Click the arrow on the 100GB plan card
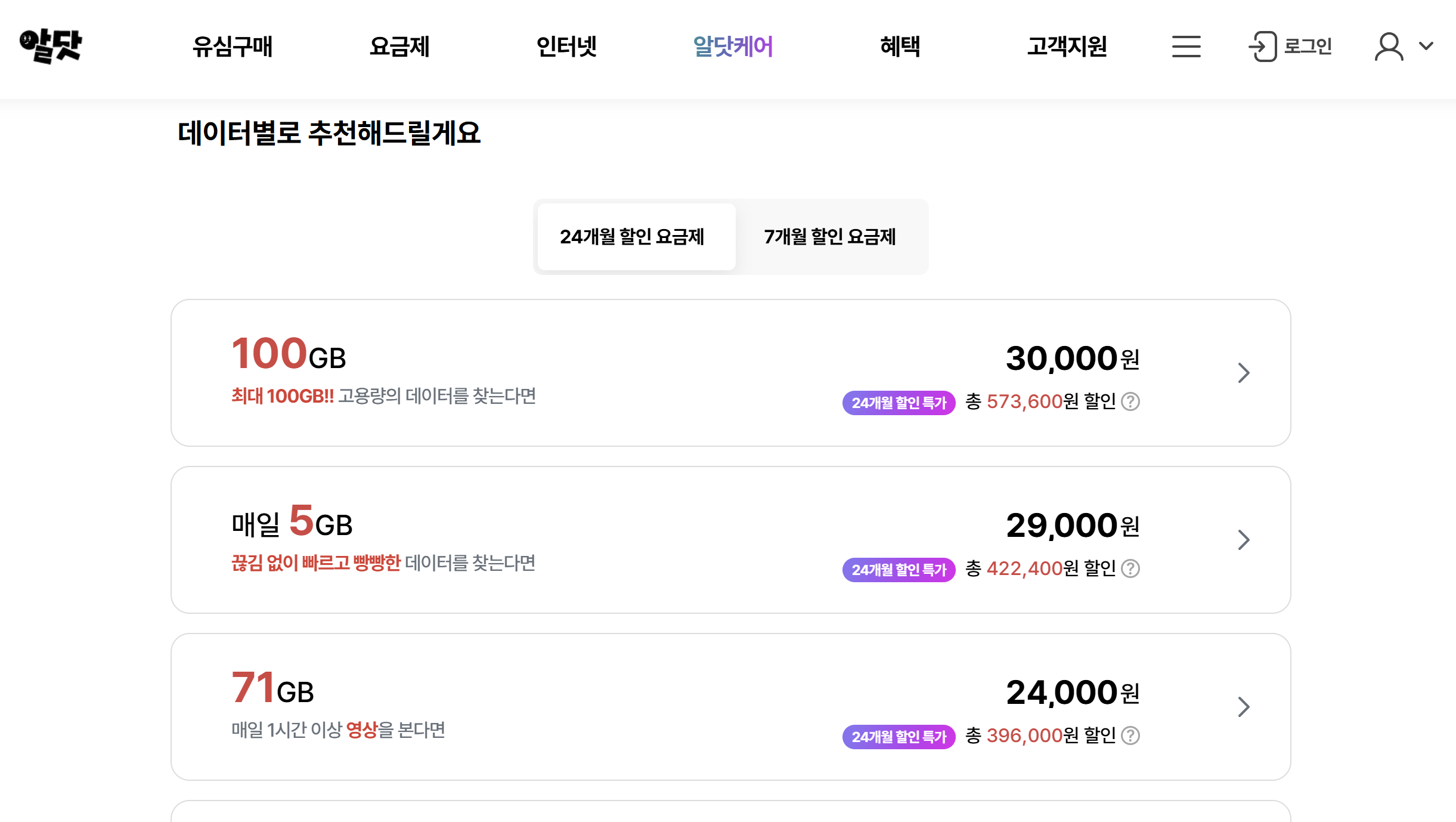 (1244, 373)
